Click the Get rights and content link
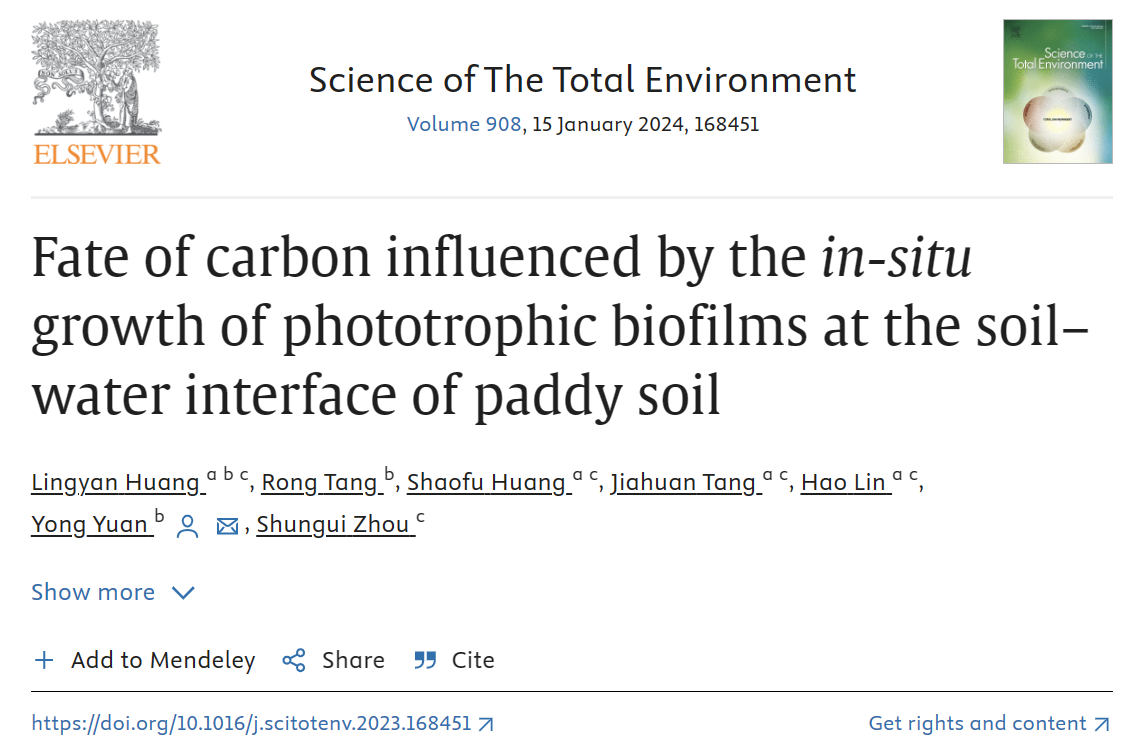 click(977, 723)
